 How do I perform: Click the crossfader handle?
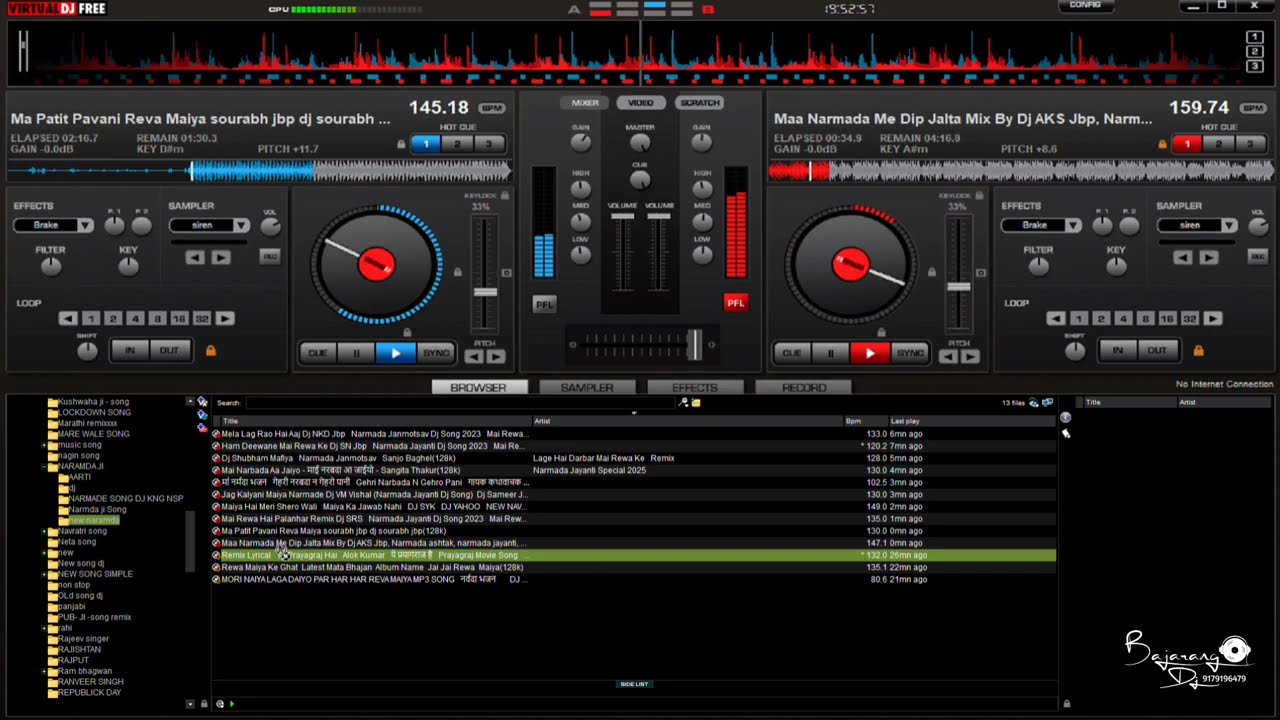pyautogui.click(x=694, y=343)
